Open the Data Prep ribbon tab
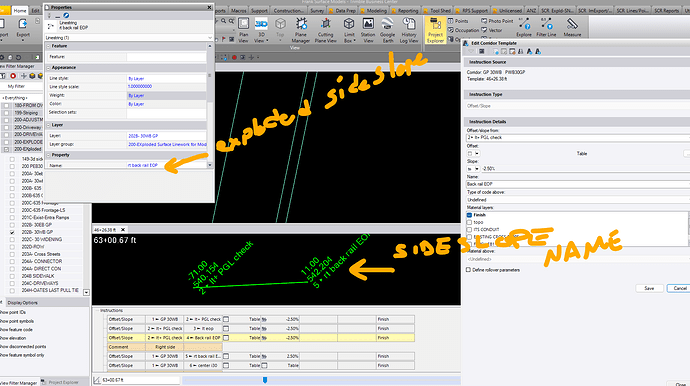 [x=343, y=11]
